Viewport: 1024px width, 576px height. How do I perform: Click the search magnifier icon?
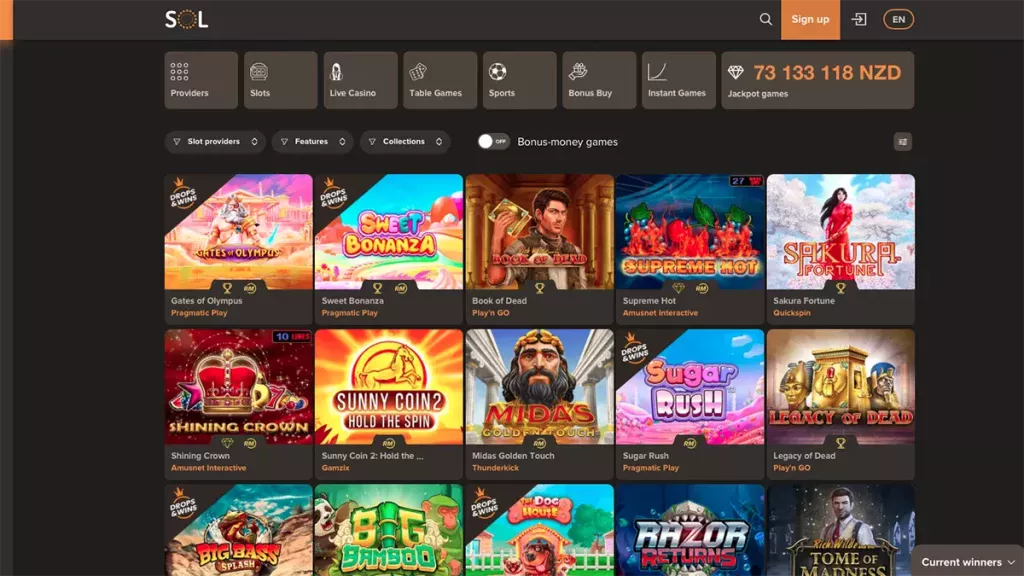[x=766, y=19]
